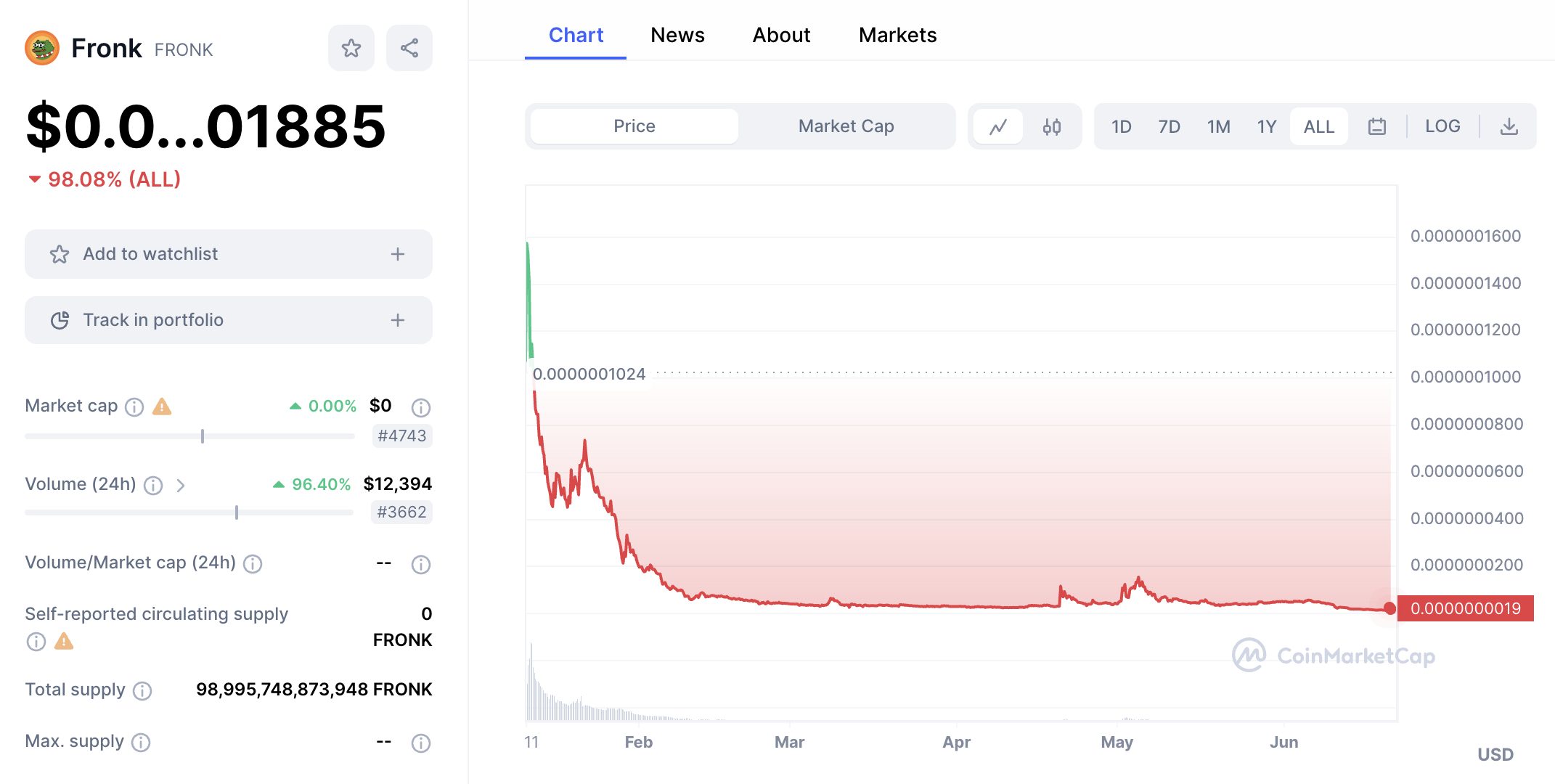Click plus icon on Track in portfolio
Screen dimensions: 1555x784
[x=398, y=320]
